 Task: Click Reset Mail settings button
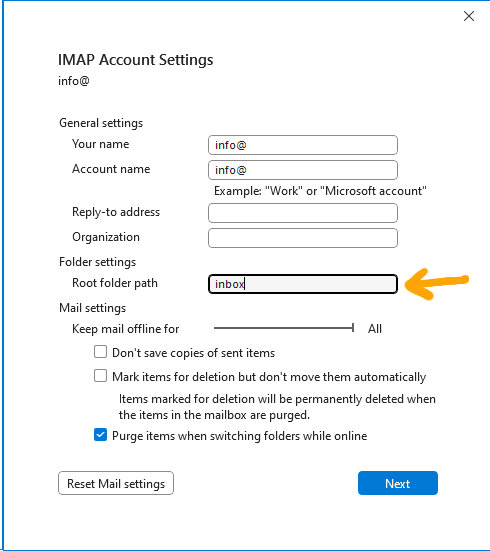tap(116, 483)
